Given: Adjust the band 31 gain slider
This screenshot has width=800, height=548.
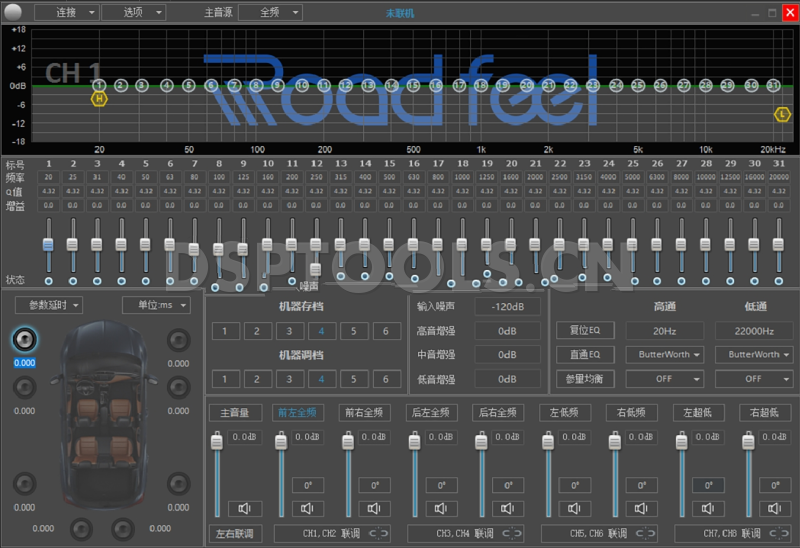Looking at the screenshot, I should point(779,244).
